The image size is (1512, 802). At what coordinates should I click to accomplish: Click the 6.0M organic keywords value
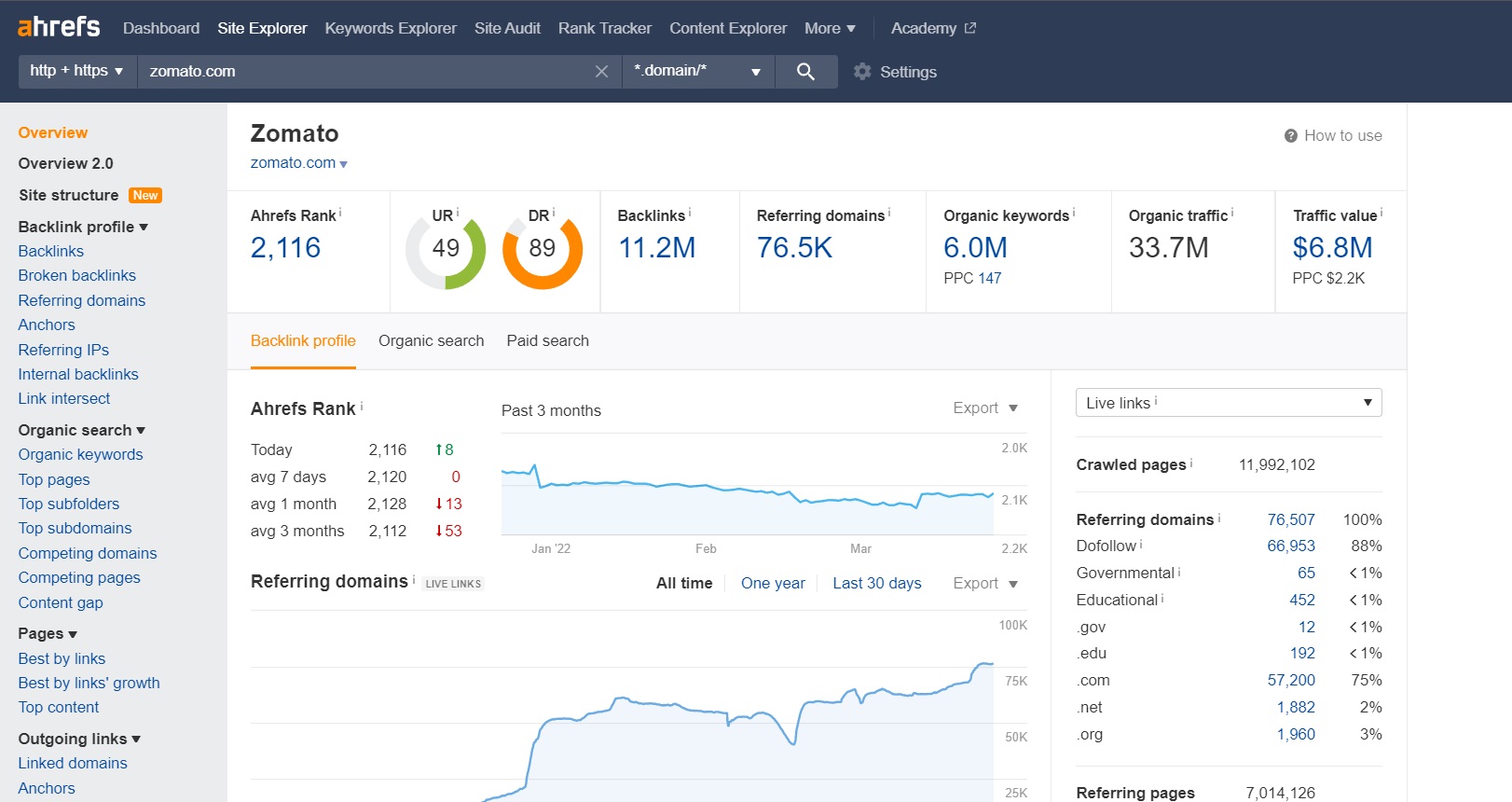[x=975, y=248]
